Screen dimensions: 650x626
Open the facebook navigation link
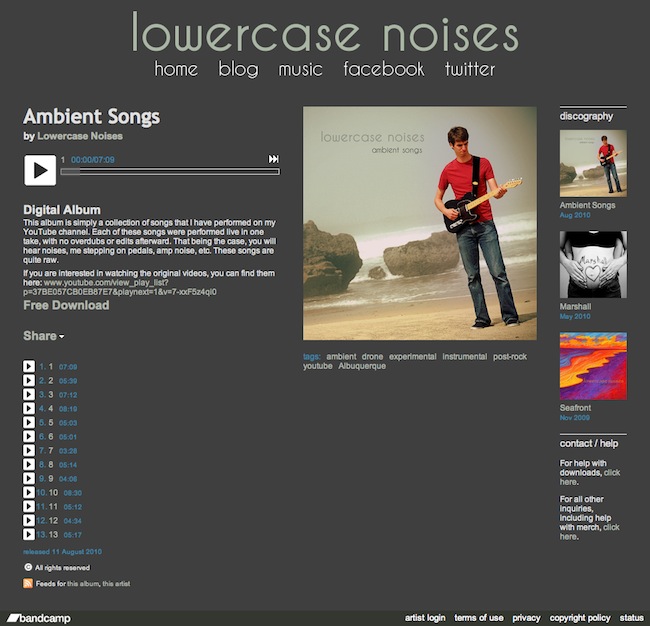click(384, 69)
